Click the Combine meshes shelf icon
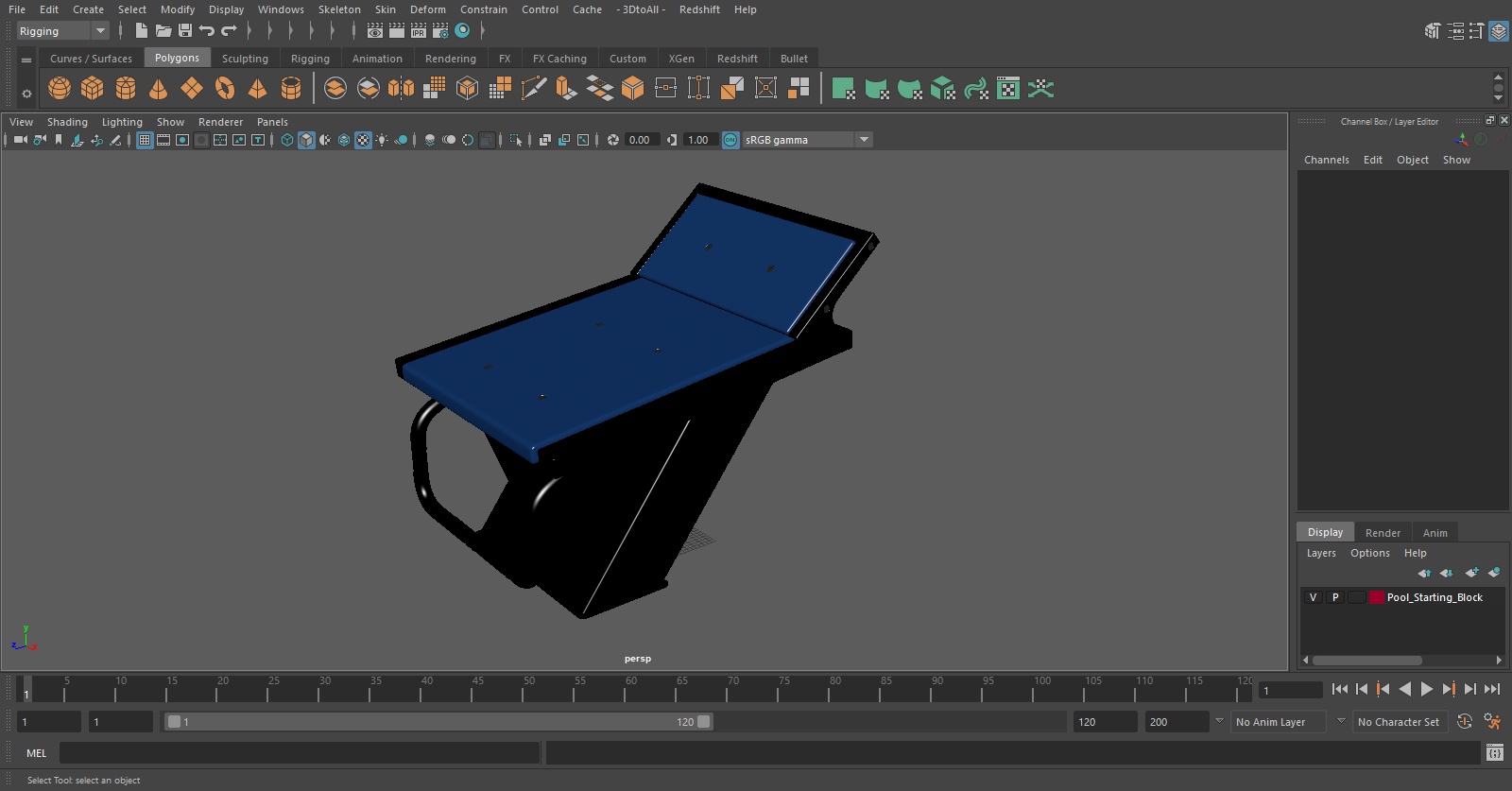This screenshot has height=791, width=1512. pyautogui.click(x=335, y=89)
